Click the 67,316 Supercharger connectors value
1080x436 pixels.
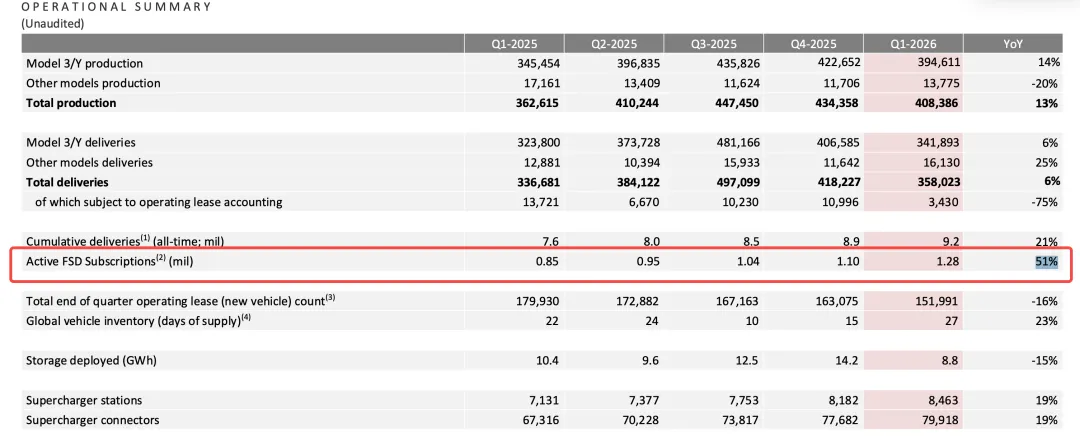tap(542, 420)
